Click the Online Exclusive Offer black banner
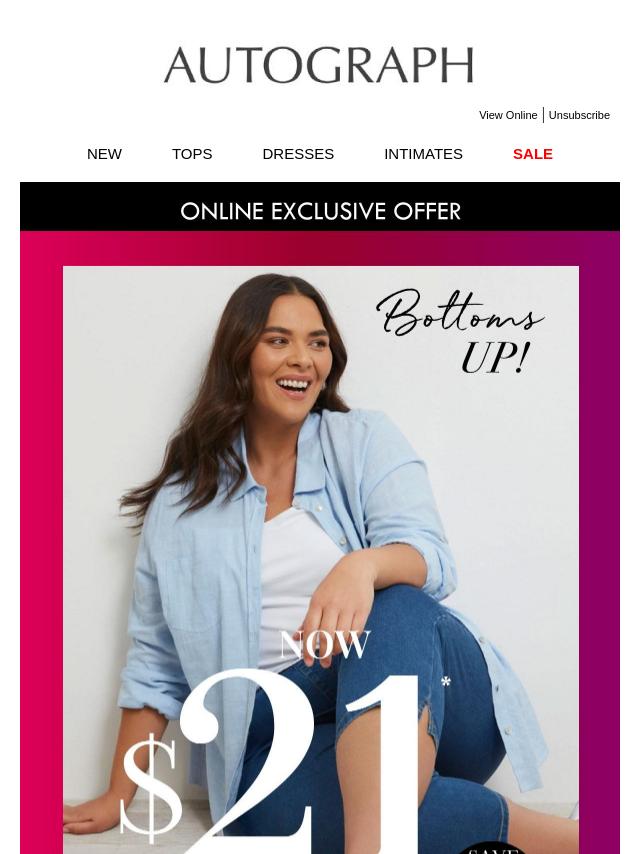 (x=320, y=207)
